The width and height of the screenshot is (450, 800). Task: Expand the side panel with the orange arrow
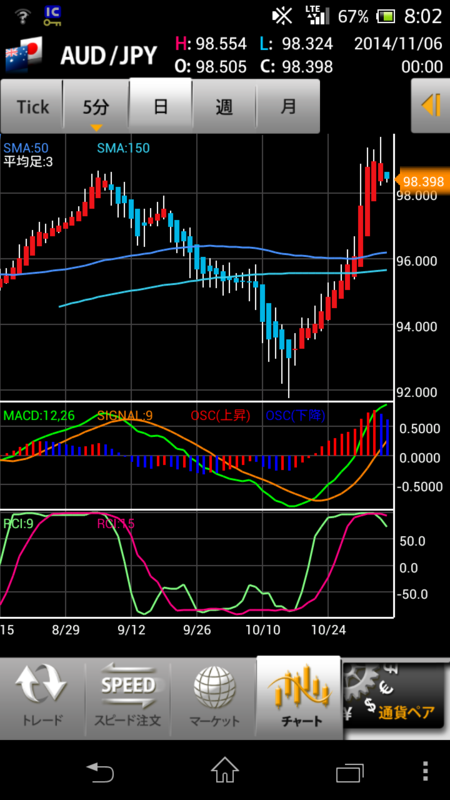click(431, 106)
